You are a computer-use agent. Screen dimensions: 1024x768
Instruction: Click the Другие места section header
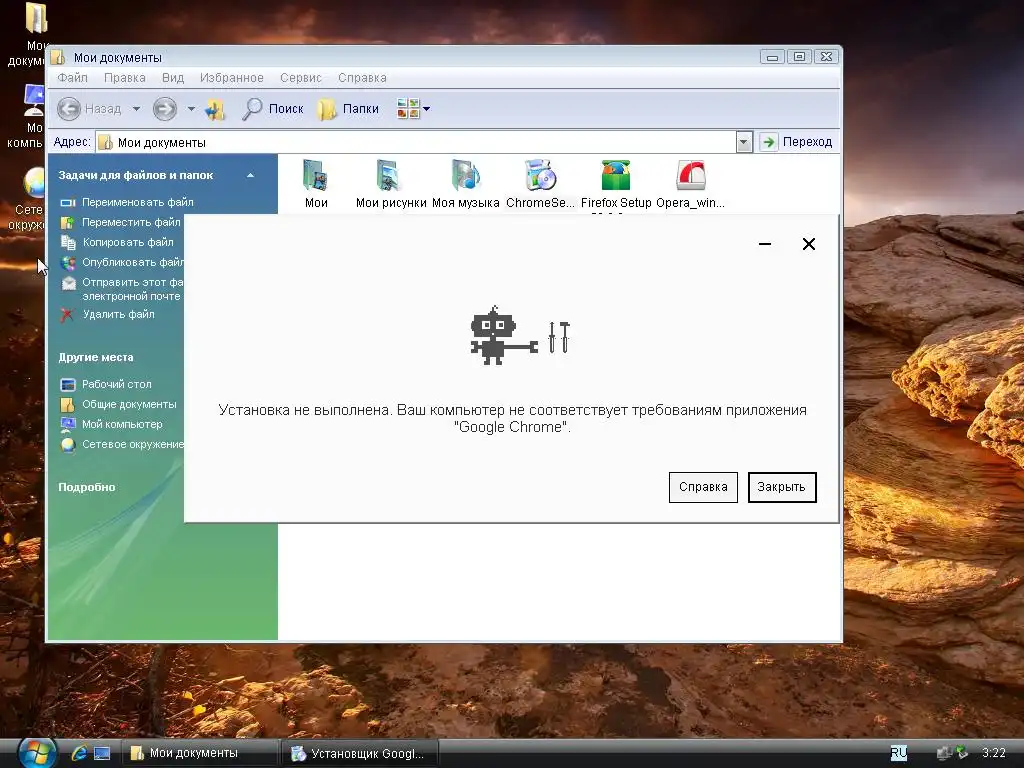click(96, 357)
